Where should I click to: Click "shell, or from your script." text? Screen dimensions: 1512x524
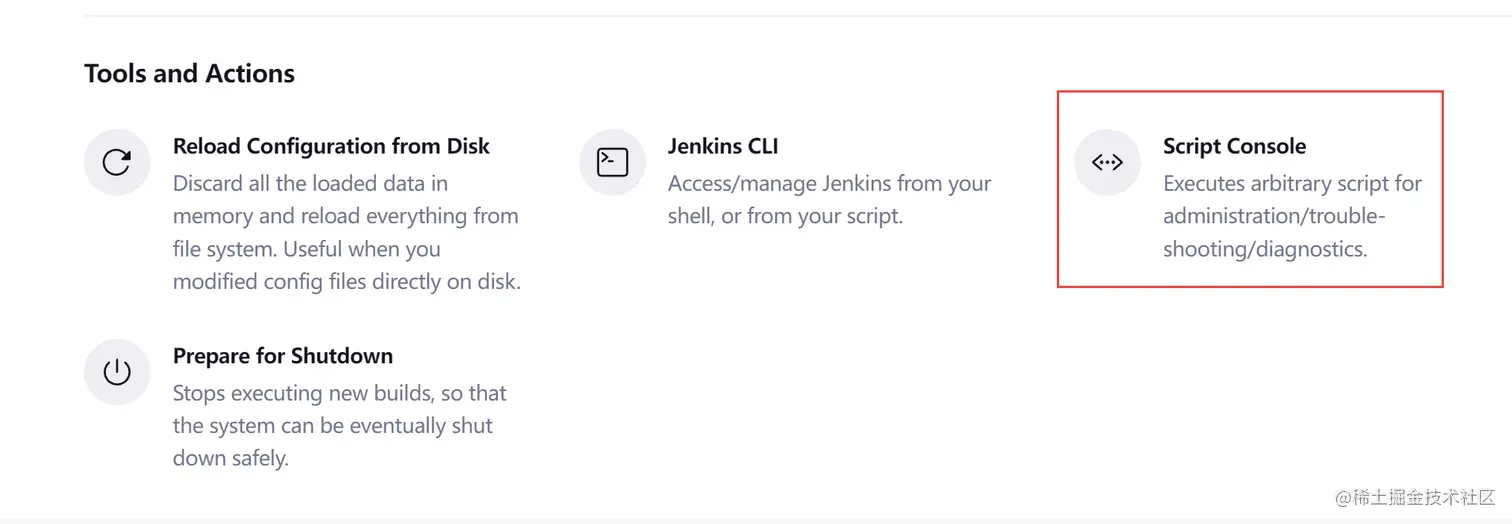point(785,216)
